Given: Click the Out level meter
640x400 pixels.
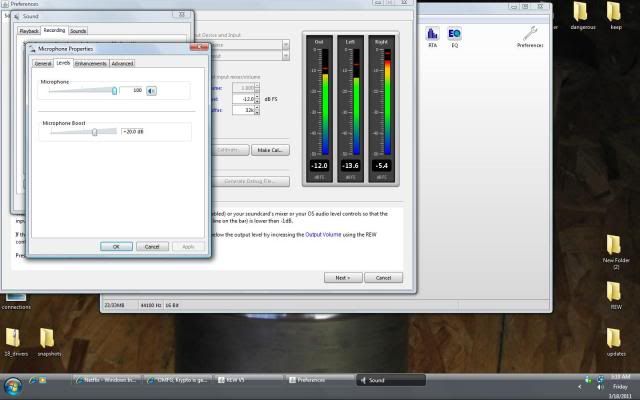Looking at the screenshot, I should [319, 109].
